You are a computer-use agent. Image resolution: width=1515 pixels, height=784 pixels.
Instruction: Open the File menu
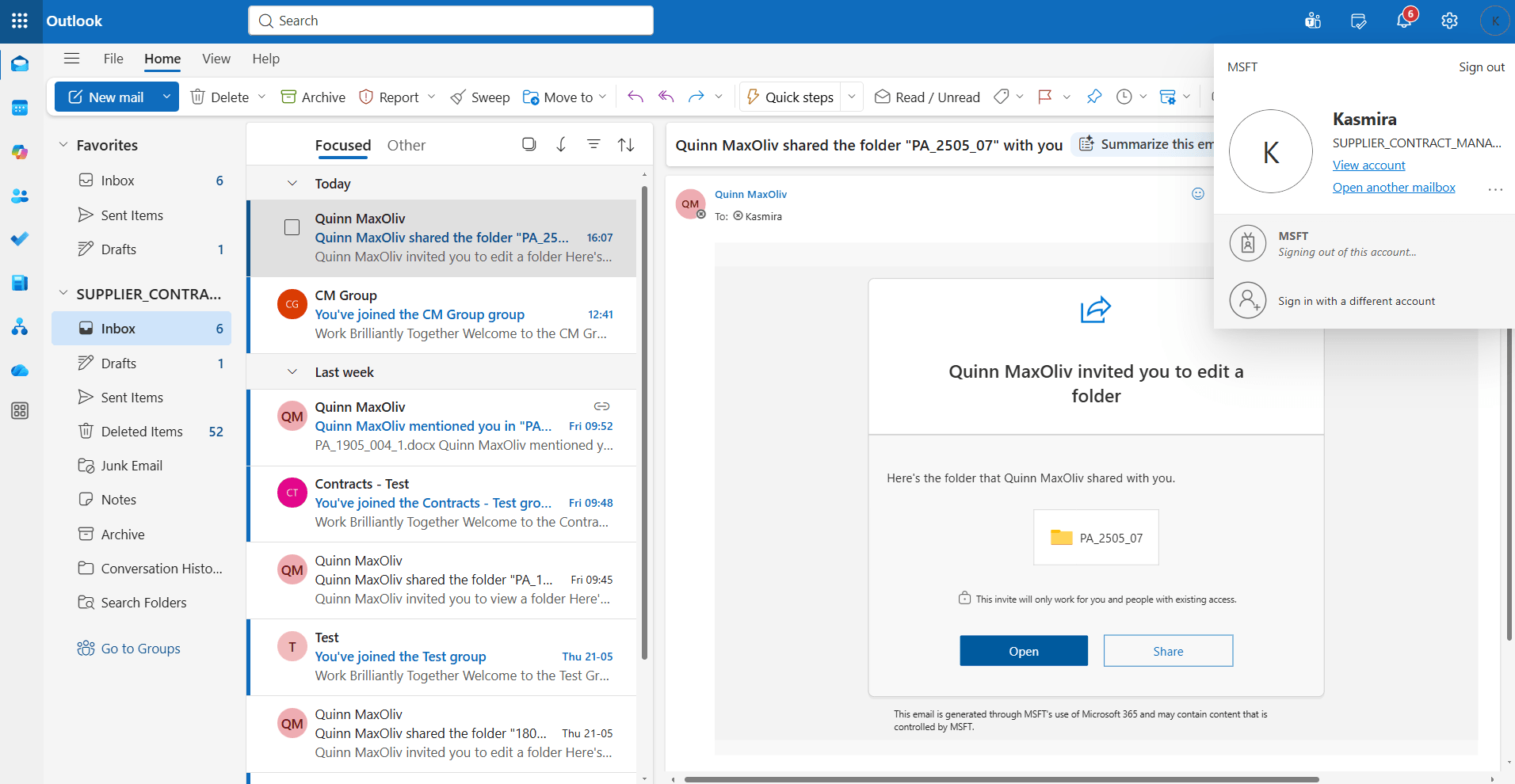click(x=113, y=59)
